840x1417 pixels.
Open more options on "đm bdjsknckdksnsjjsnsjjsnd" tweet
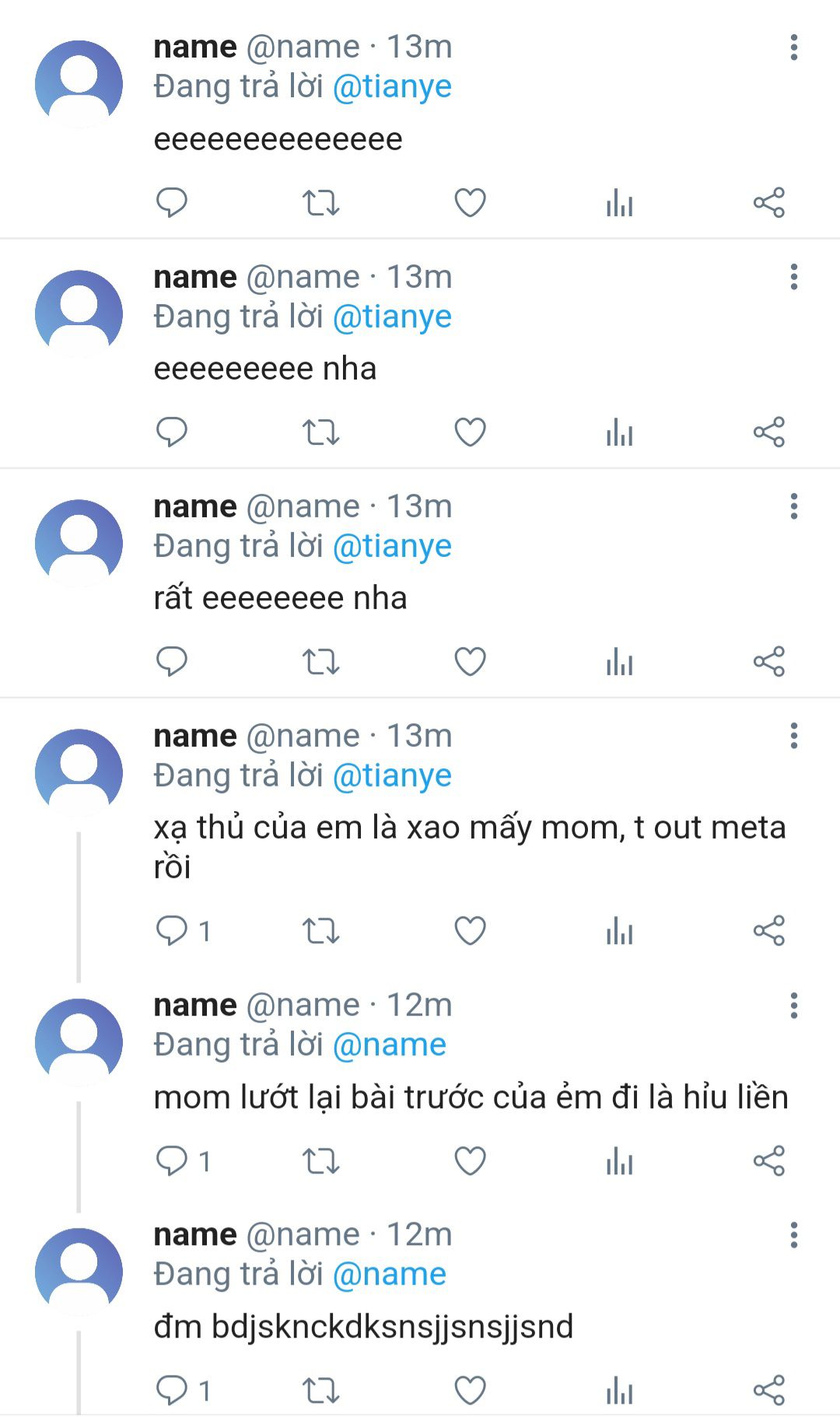793,1235
